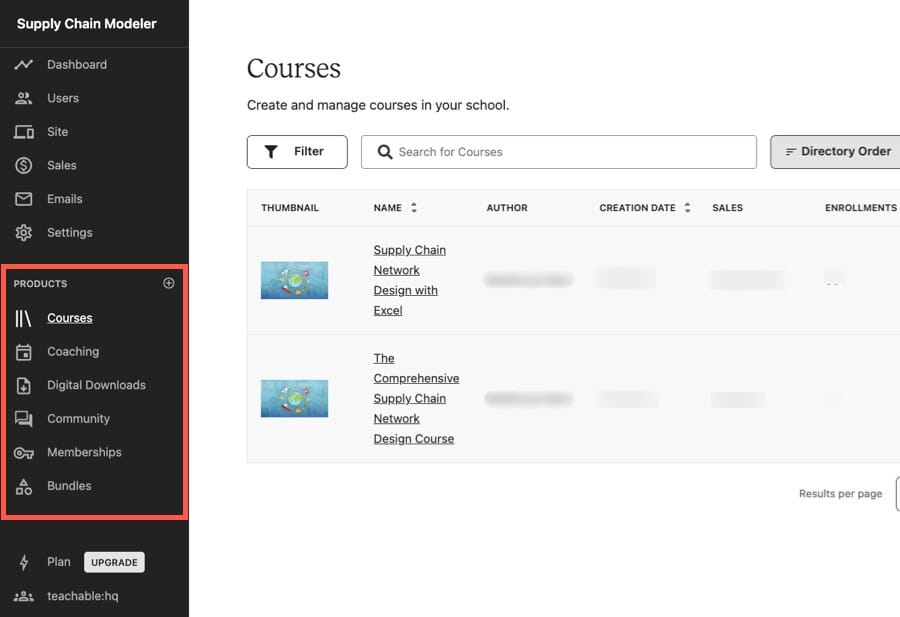The image size is (900, 617).
Task: Open the Directory Order sort dropdown
Action: 837,152
